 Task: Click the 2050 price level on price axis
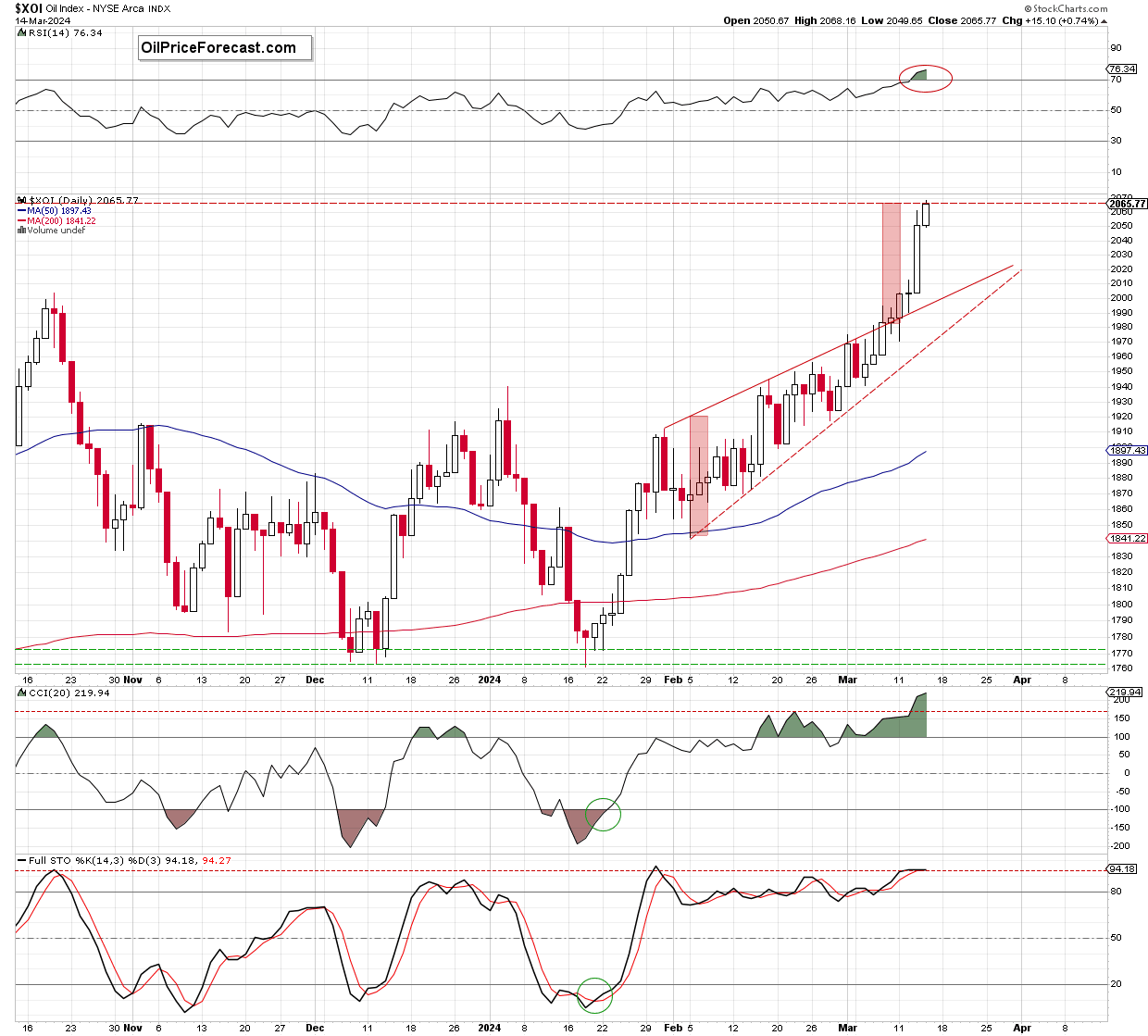[1120, 226]
